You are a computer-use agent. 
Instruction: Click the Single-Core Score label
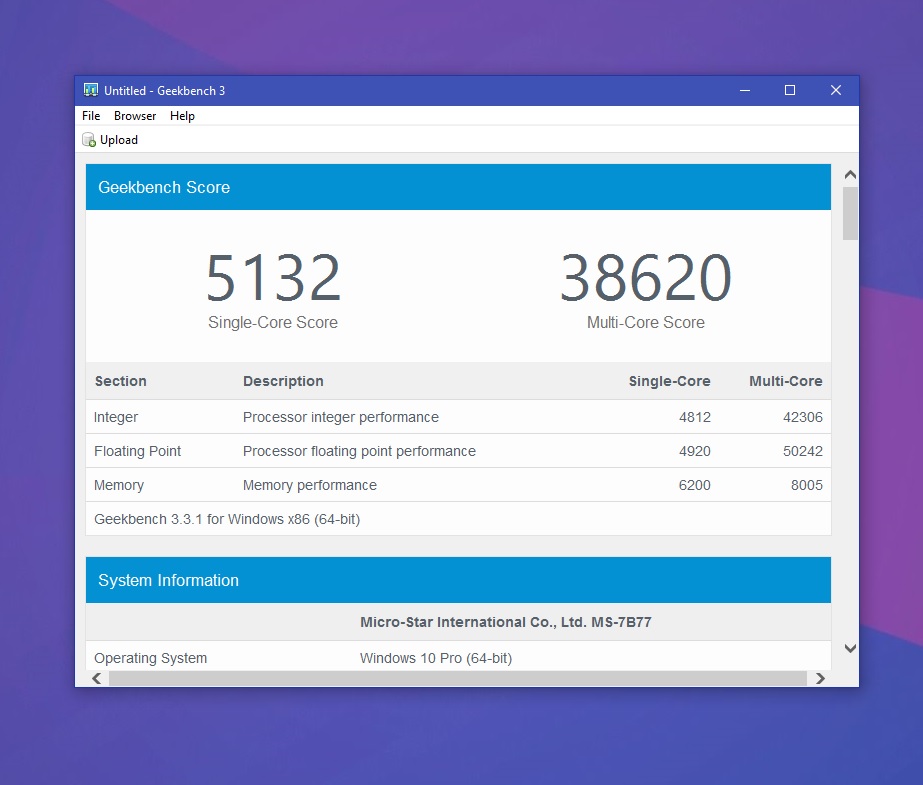pos(273,322)
